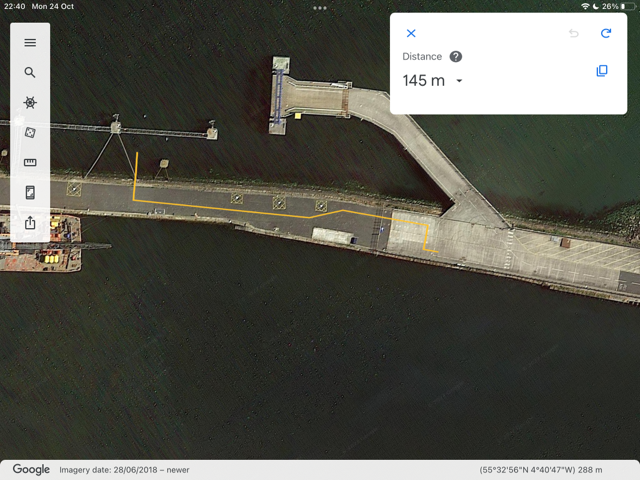Tap the battery indicator in the status bar

[625, 7]
